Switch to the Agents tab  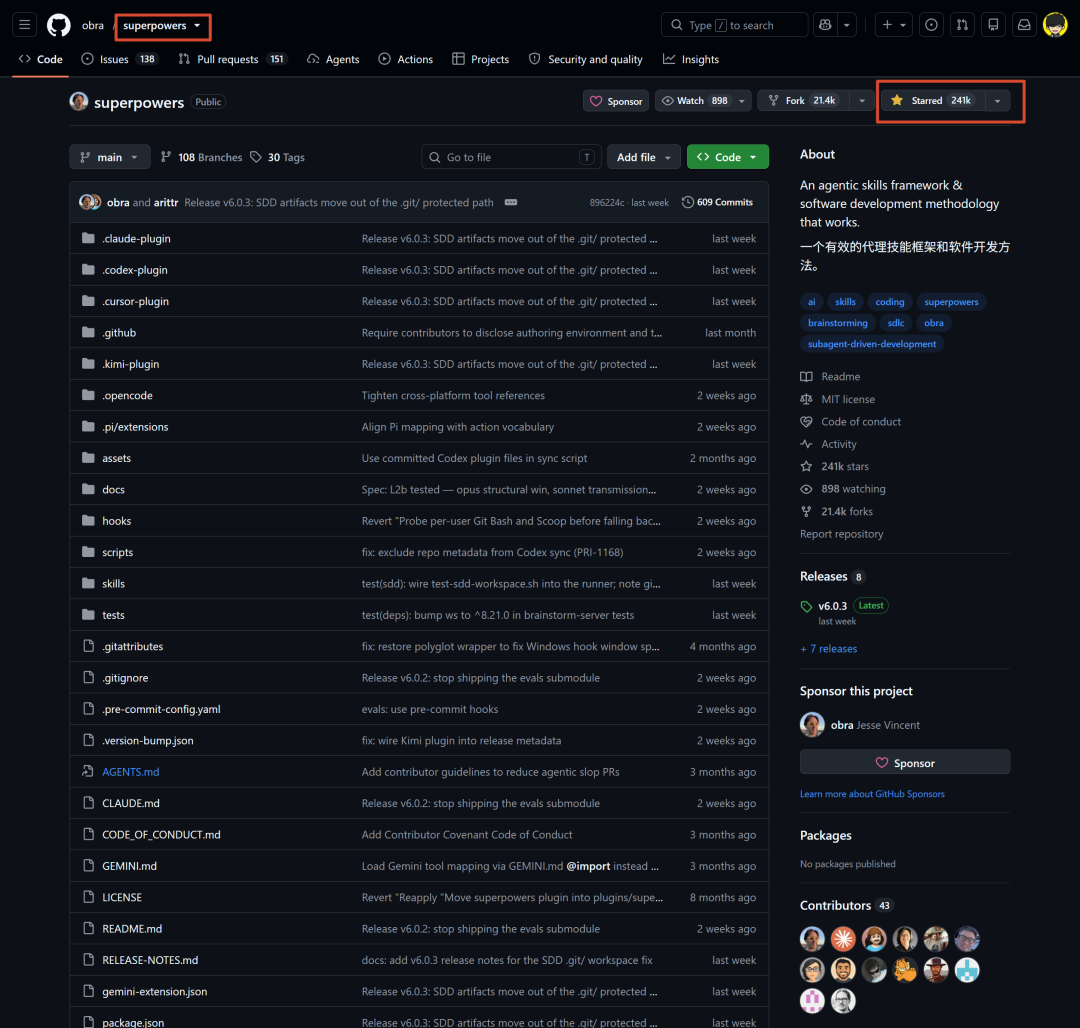pyautogui.click(x=333, y=59)
